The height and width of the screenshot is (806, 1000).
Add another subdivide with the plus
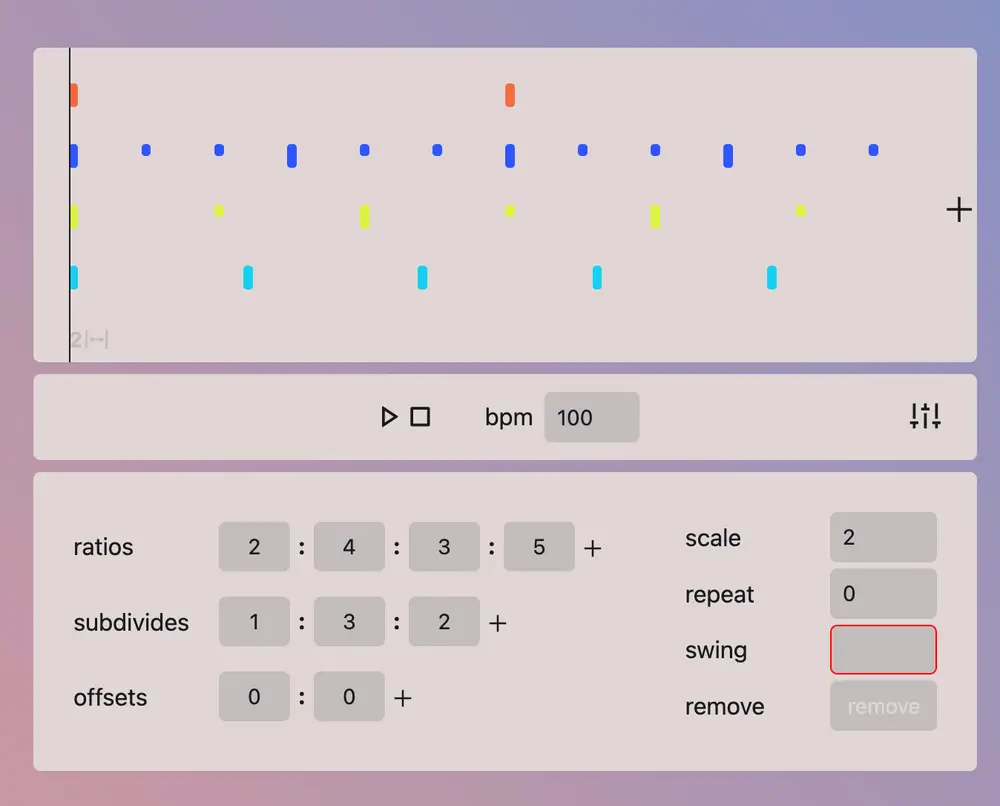pos(497,623)
